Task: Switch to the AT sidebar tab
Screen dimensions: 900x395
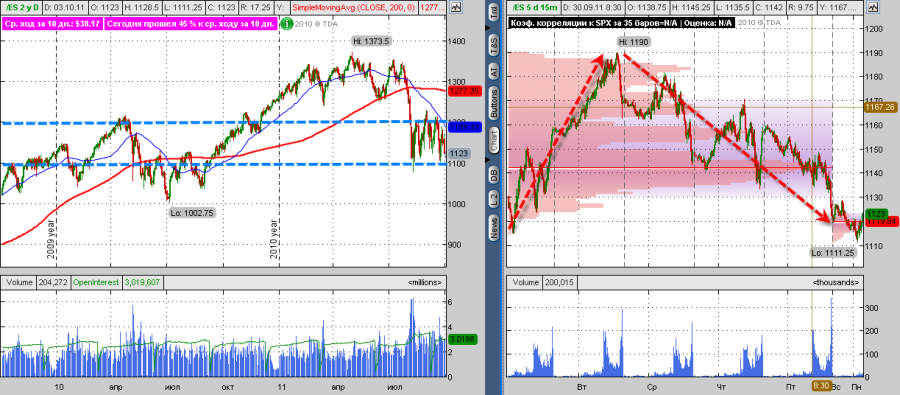Action: (494, 71)
